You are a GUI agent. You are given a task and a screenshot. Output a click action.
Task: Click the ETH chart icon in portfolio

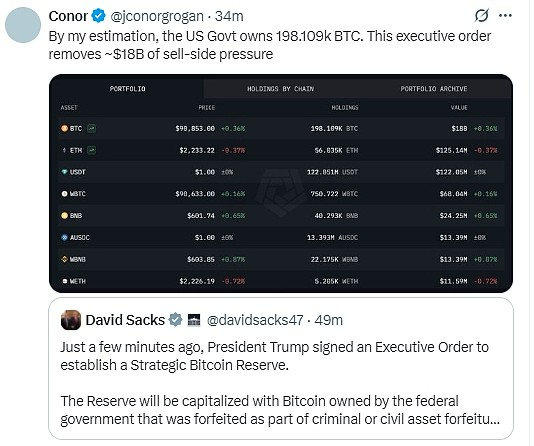coord(91,150)
